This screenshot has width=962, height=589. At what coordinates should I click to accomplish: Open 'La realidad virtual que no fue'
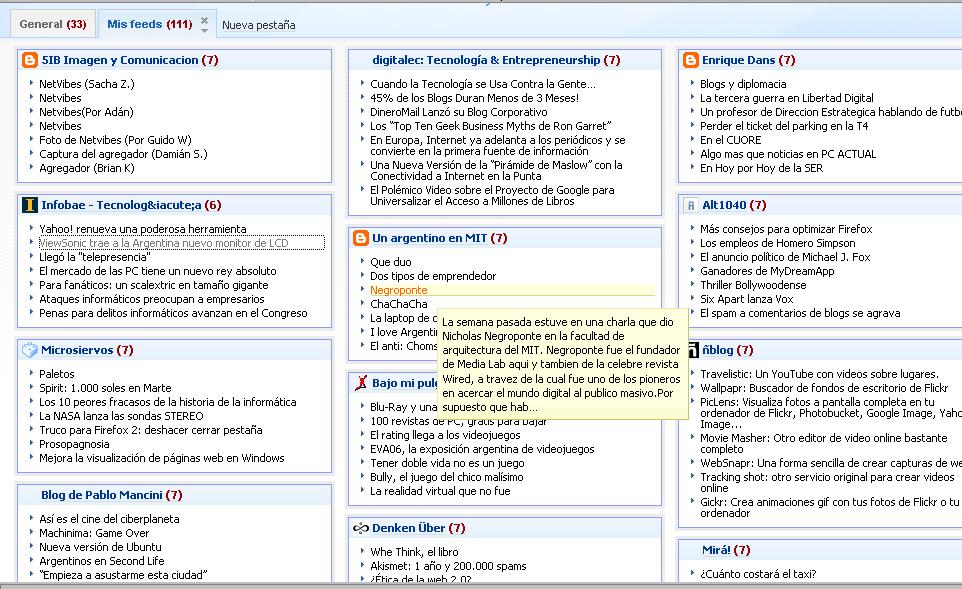click(440, 491)
